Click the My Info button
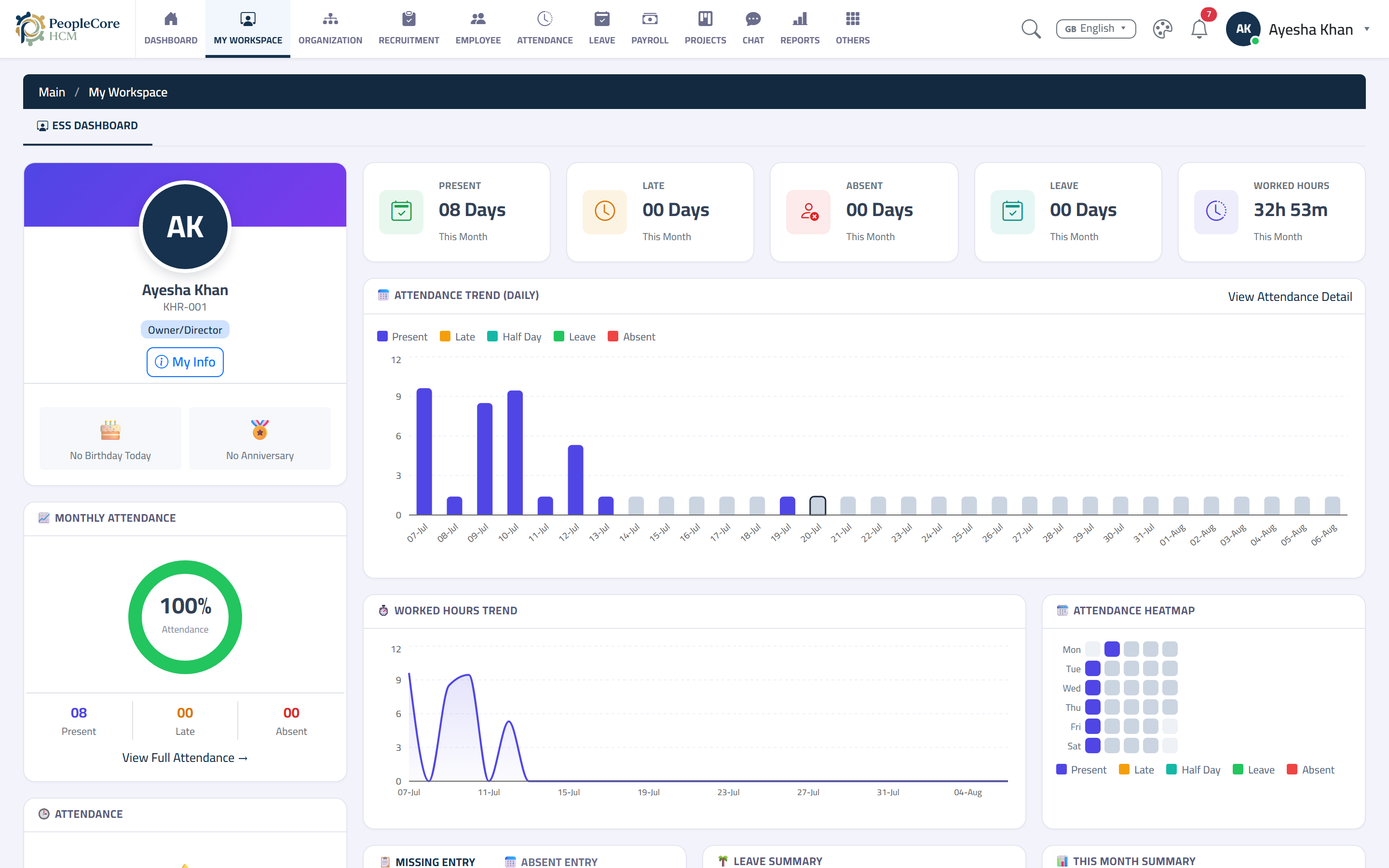The width and height of the screenshot is (1389, 868). (x=185, y=362)
